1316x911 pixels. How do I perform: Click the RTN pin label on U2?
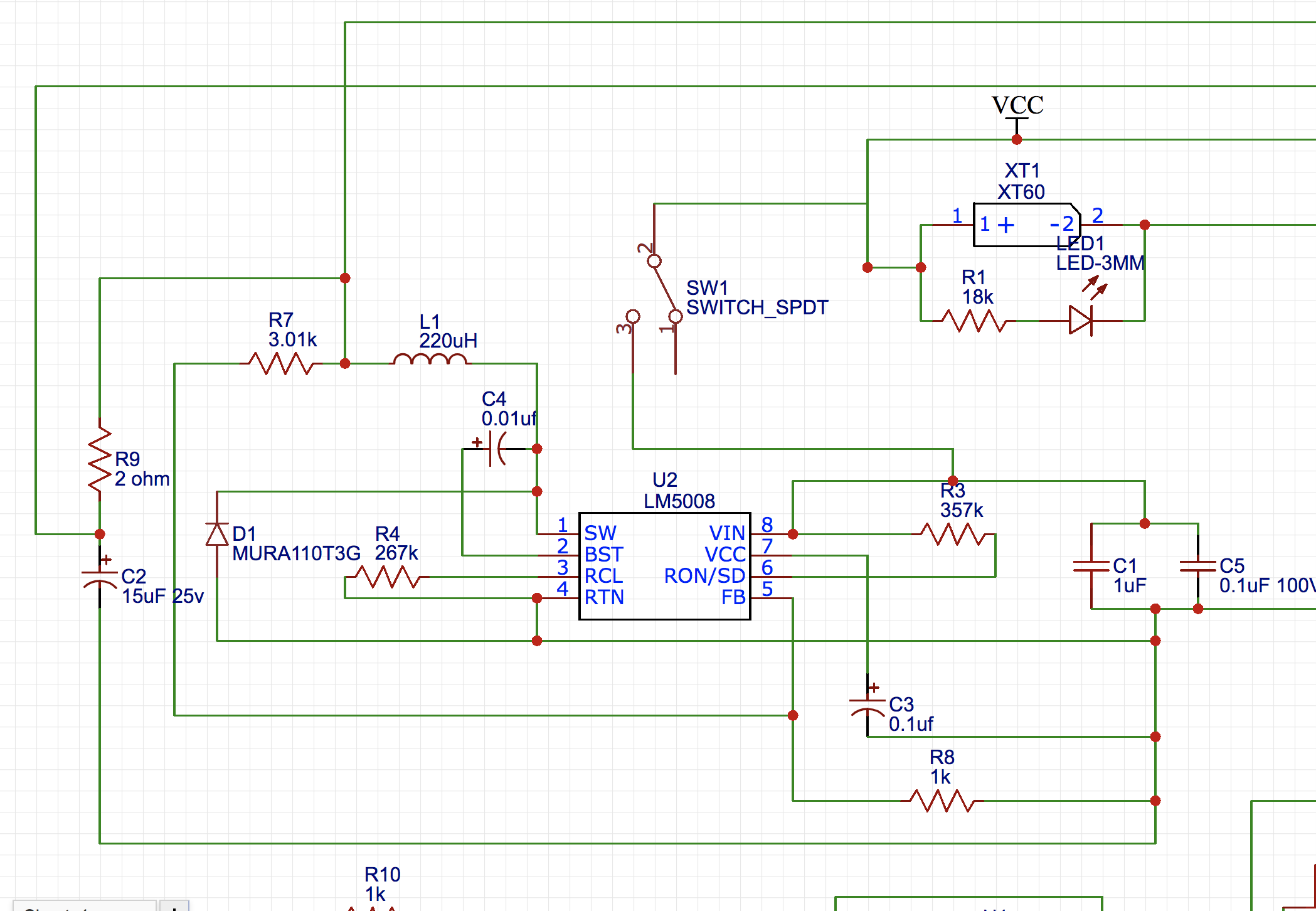point(604,597)
